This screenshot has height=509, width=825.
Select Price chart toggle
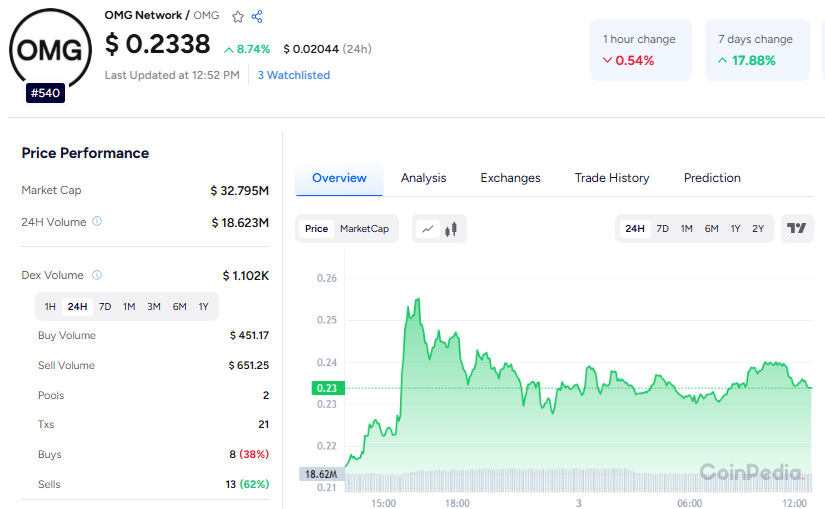[316, 228]
